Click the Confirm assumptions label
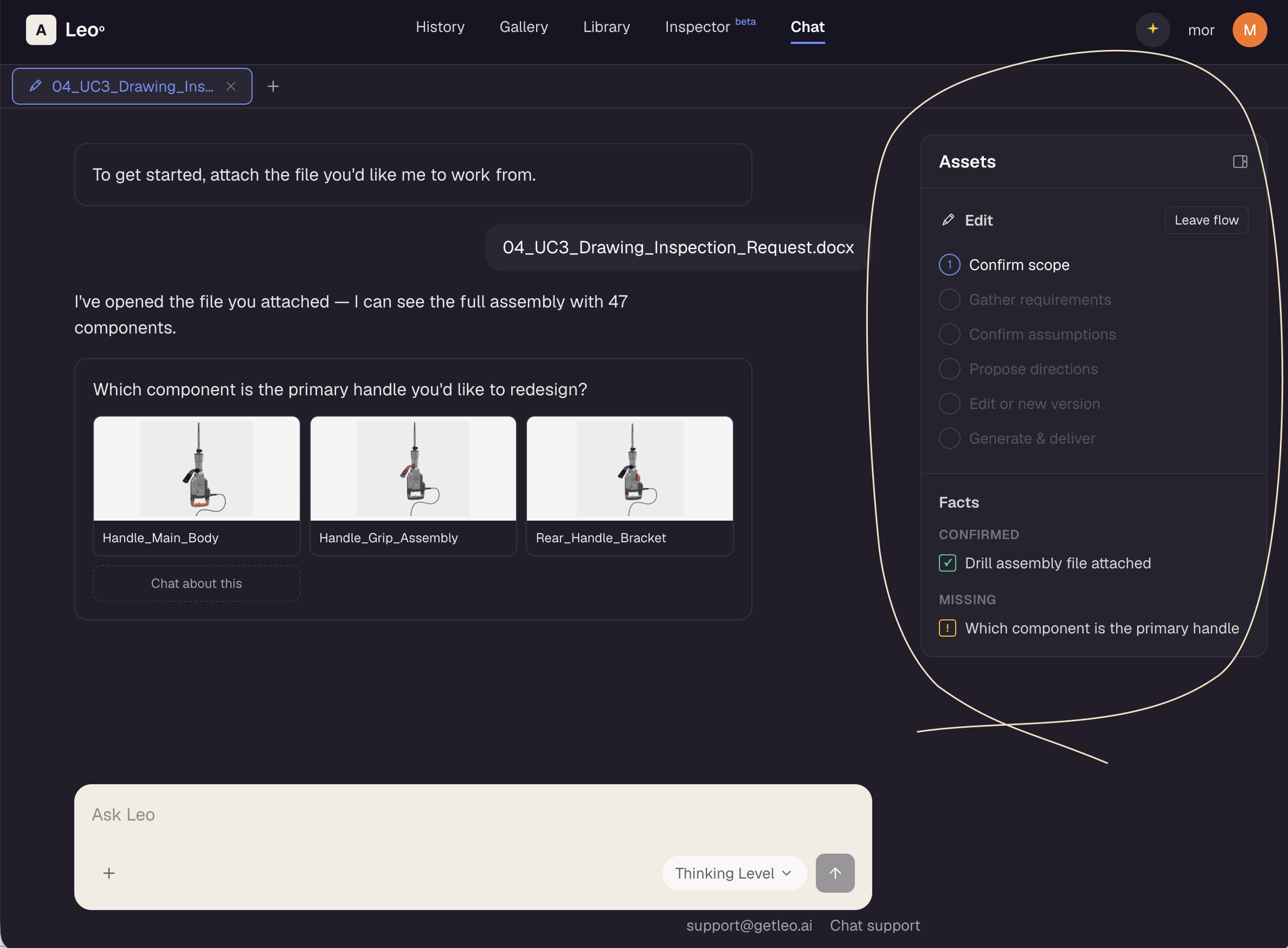 1042,334
